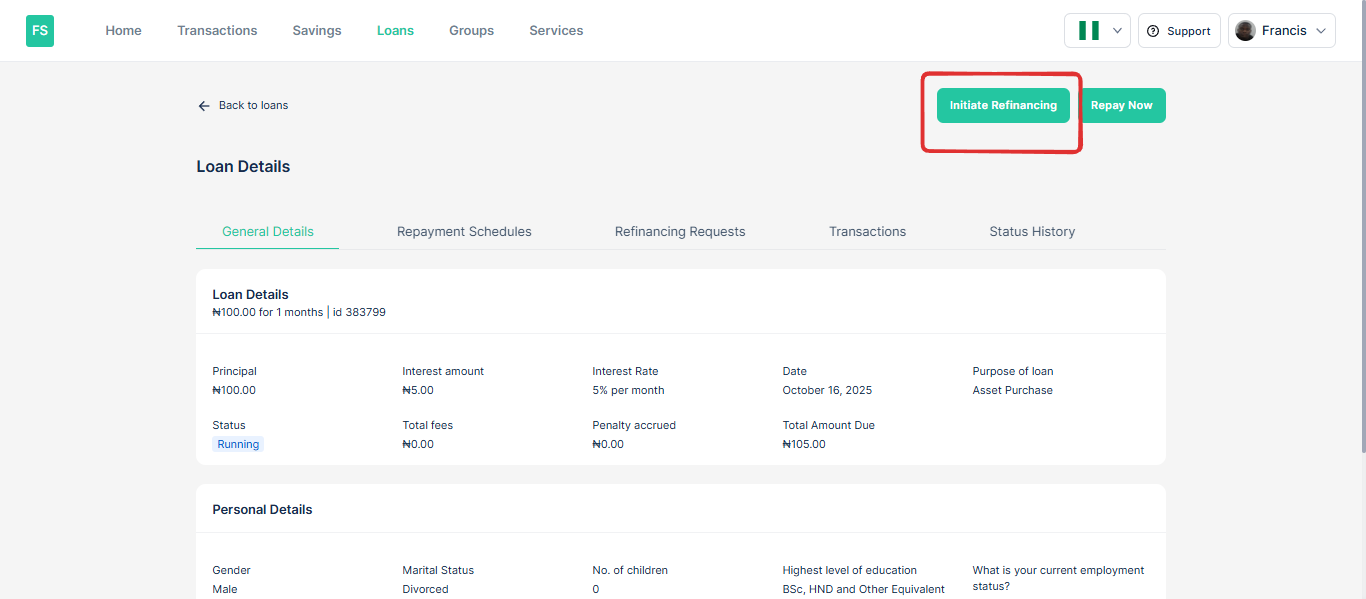Click the back arrow icon
The image size is (1366, 599).
[204, 106]
